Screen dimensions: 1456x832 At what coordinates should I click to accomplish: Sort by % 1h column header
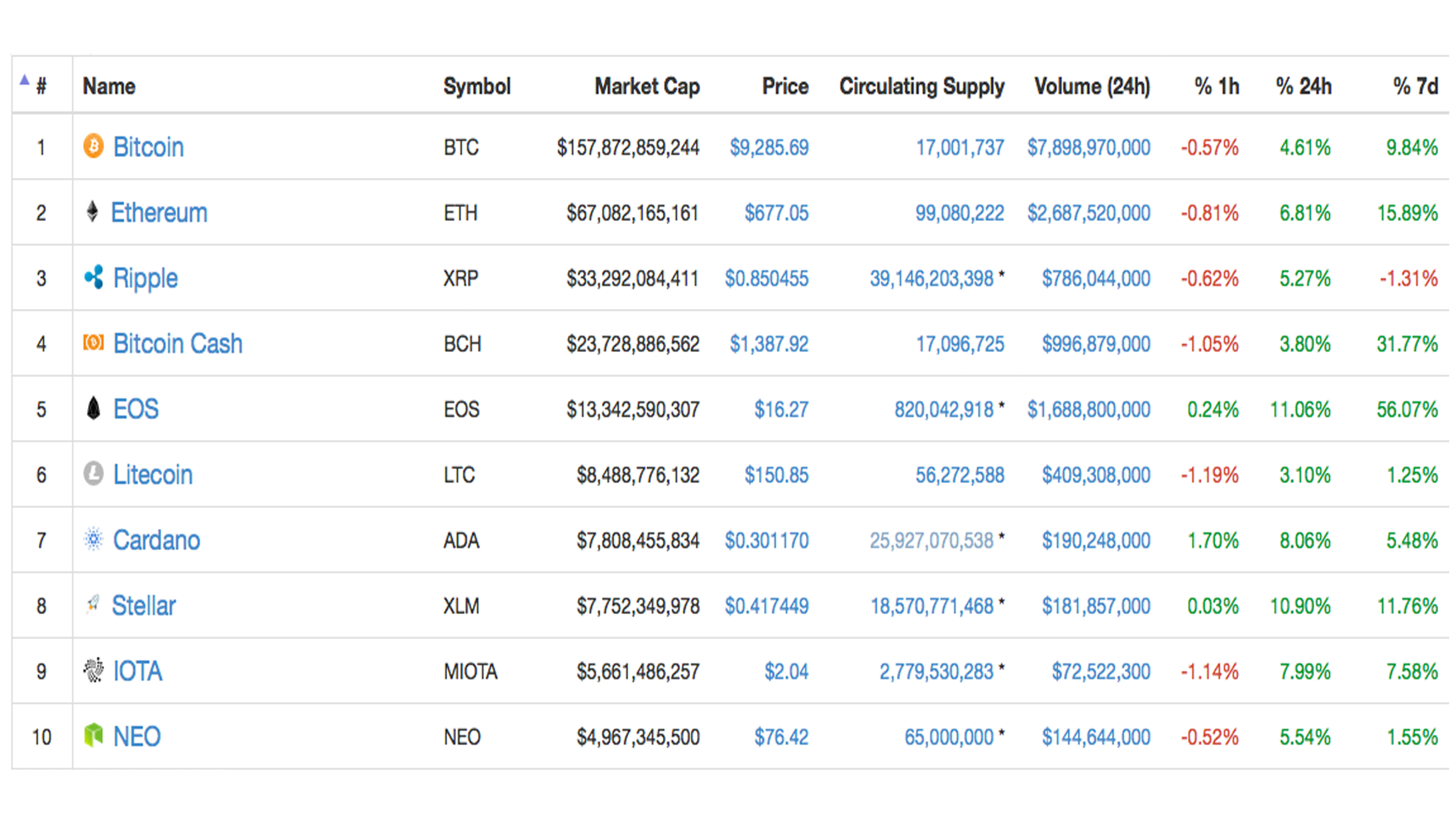point(1217,86)
